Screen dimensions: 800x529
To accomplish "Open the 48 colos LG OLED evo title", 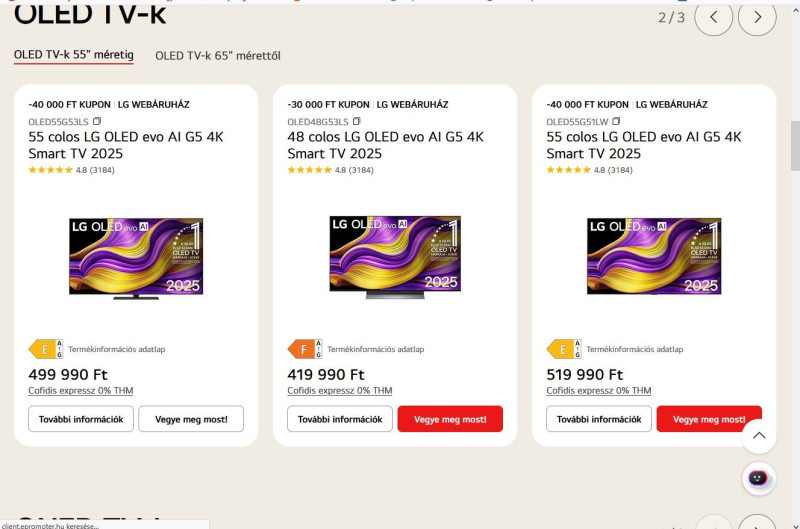I will click(x=385, y=145).
